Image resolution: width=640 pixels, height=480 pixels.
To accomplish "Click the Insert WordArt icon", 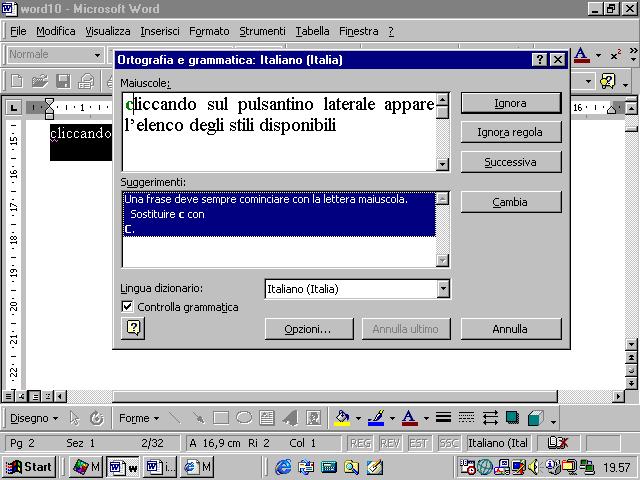I will coord(290,418).
